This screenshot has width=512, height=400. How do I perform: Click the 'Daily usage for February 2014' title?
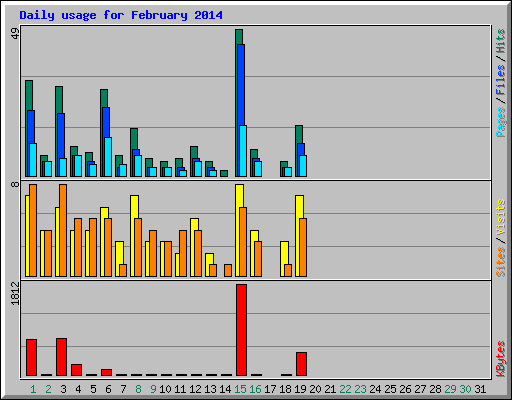coord(121,15)
